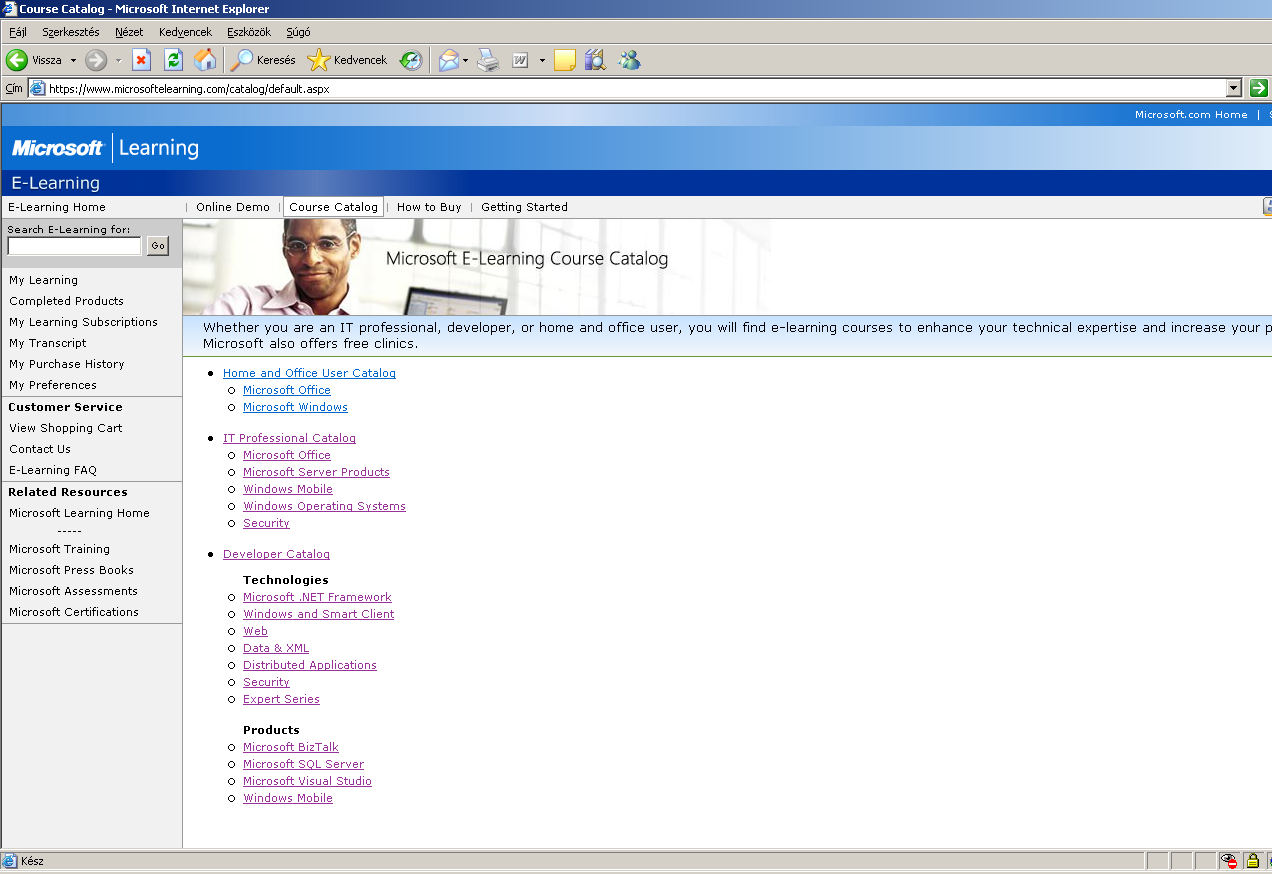The image size is (1272, 874).
Task: Open Microsoft Windows under Home and Office User Catalog
Action: pyautogui.click(x=295, y=407)
